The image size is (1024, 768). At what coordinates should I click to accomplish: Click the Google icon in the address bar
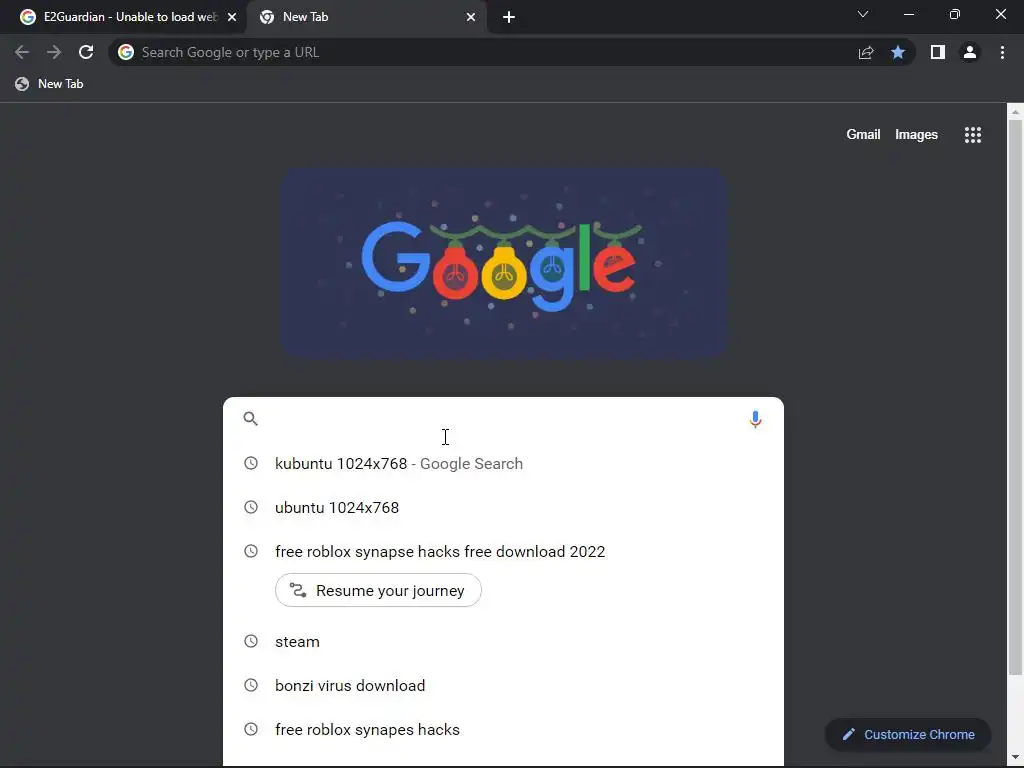[126, 52]
